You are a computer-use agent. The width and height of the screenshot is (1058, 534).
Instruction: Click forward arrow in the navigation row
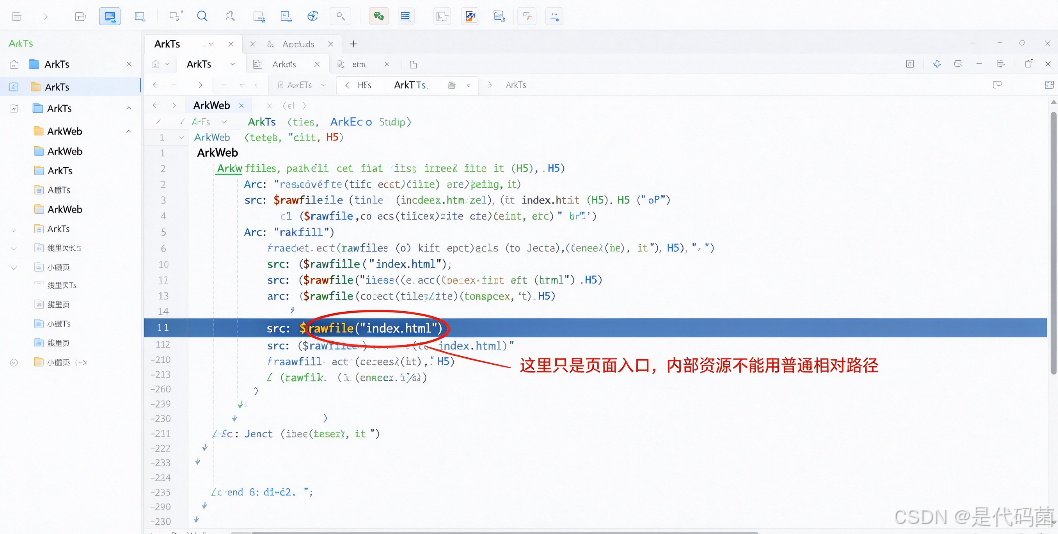point(200,85)
